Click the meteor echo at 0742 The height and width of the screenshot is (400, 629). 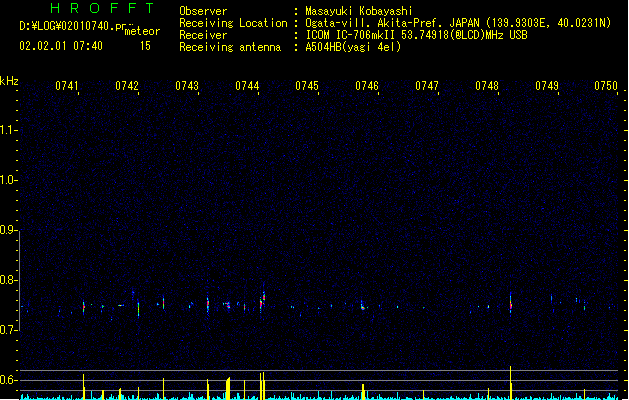tap(138, 309)
